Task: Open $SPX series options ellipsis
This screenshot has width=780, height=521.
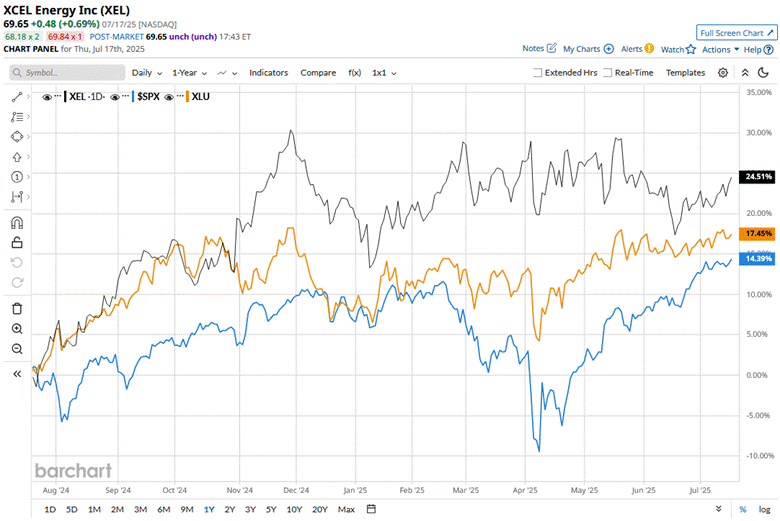Action: point(125,96)
